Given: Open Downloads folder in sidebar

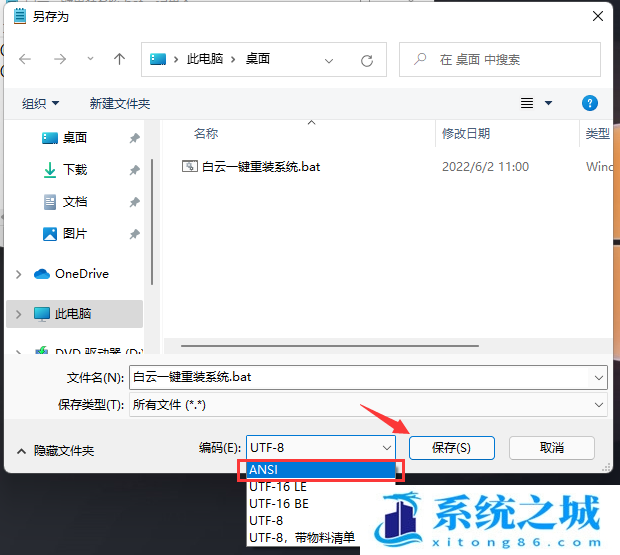Looking at the screenshot, I should click(74, 170).
